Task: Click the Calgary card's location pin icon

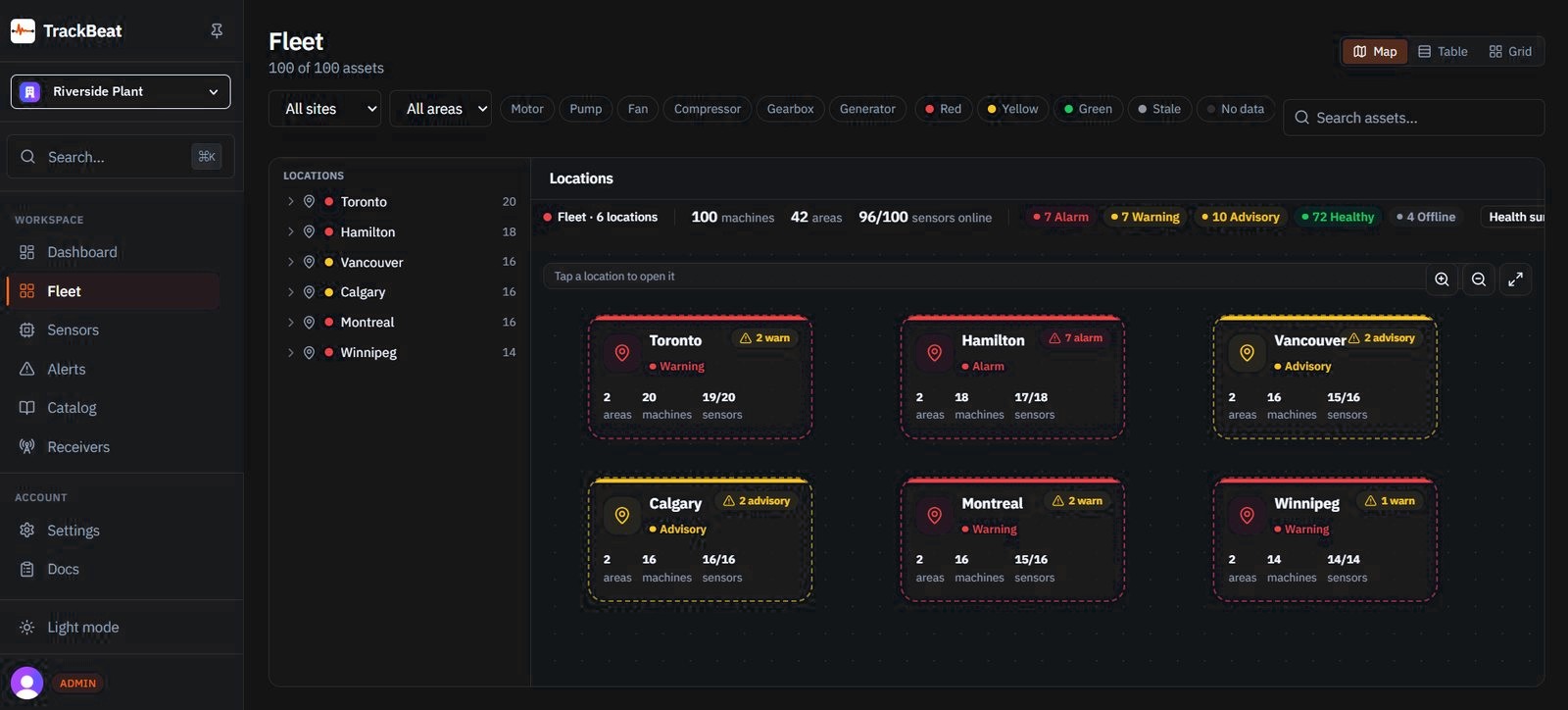Action: (x=621, y=516)
